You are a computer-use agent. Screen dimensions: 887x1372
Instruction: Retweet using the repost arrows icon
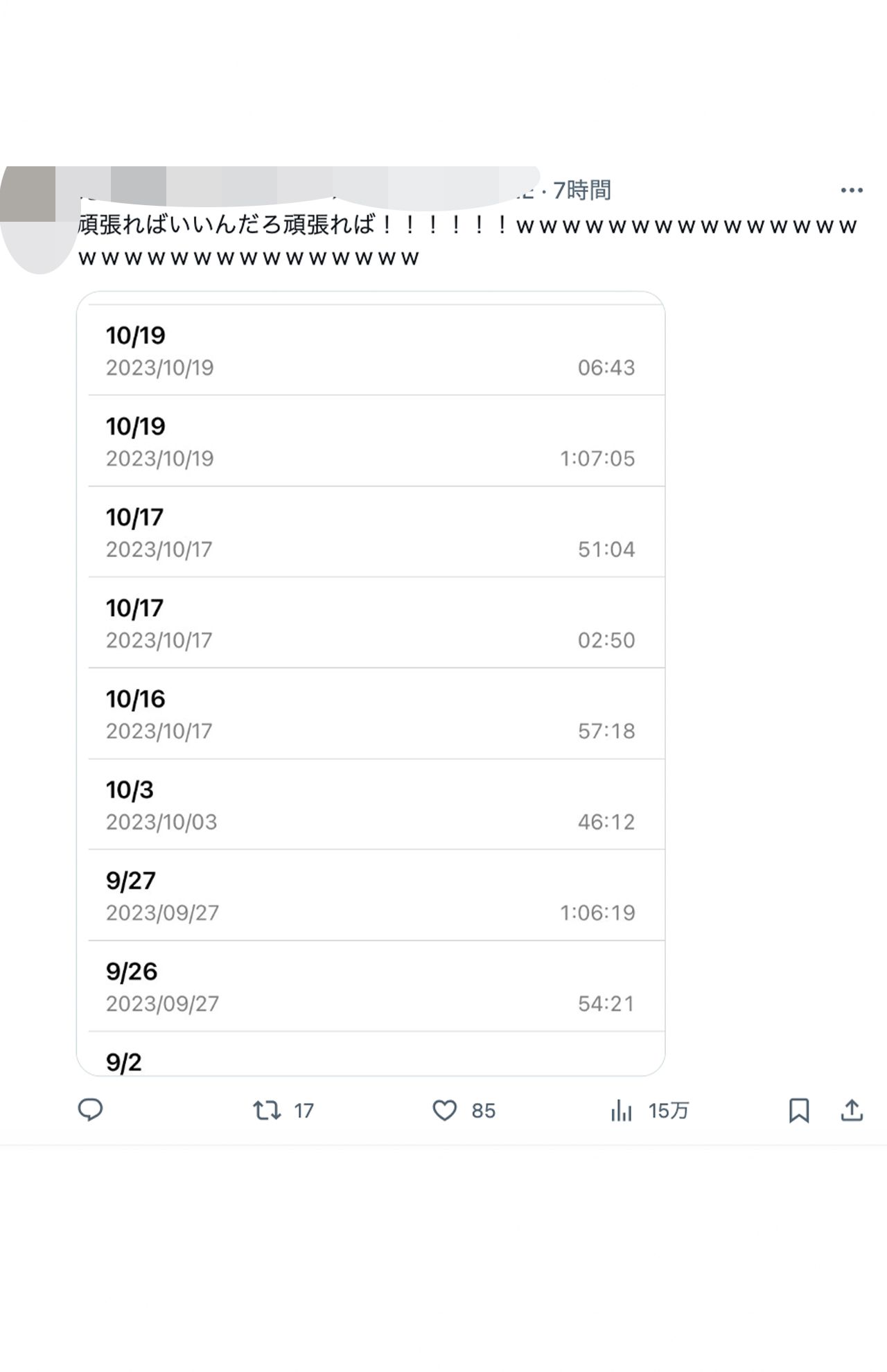266,1109
